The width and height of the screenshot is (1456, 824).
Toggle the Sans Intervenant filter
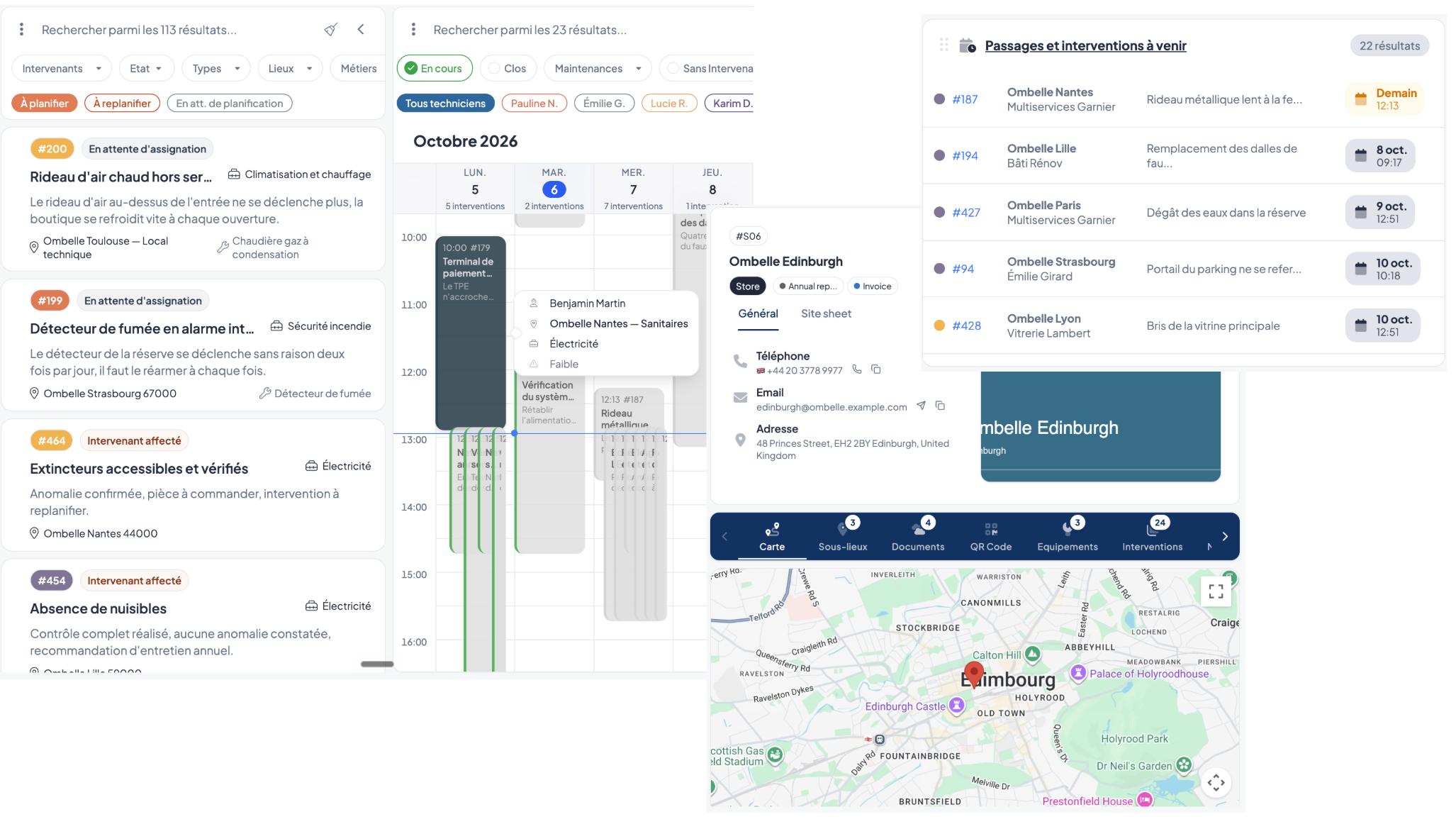(707, 69)
